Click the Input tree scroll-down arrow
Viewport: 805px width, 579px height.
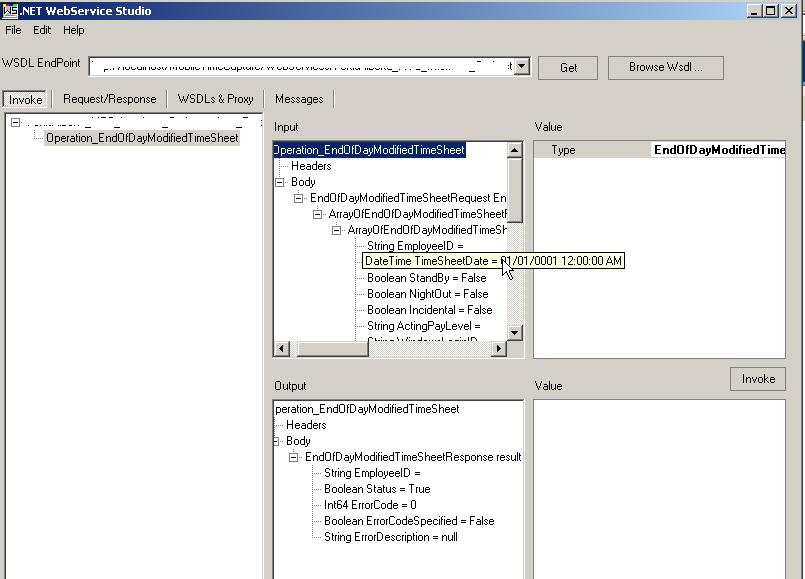(514, 333)
